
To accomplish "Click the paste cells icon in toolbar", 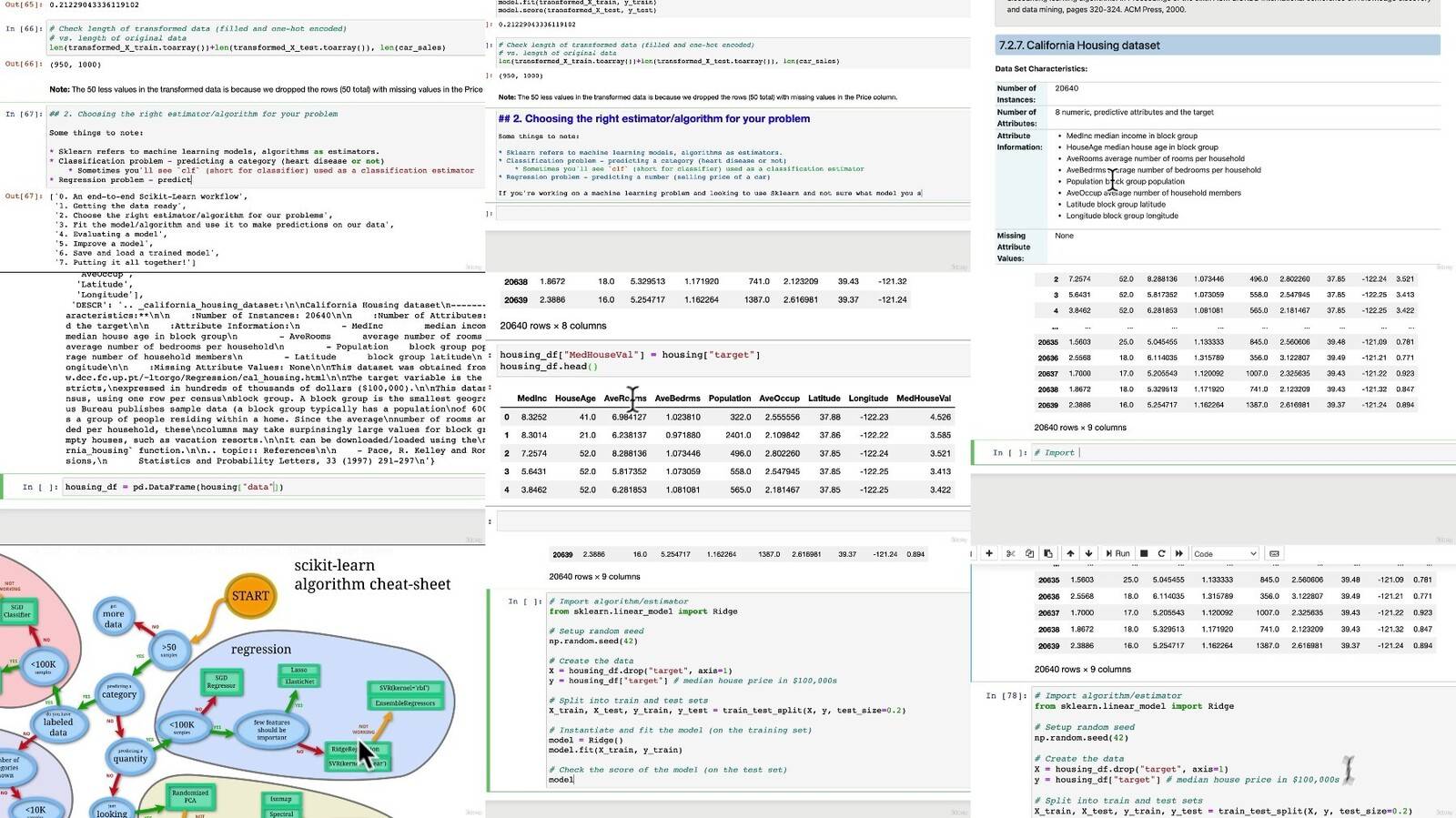I will [x=1048, y=553].
